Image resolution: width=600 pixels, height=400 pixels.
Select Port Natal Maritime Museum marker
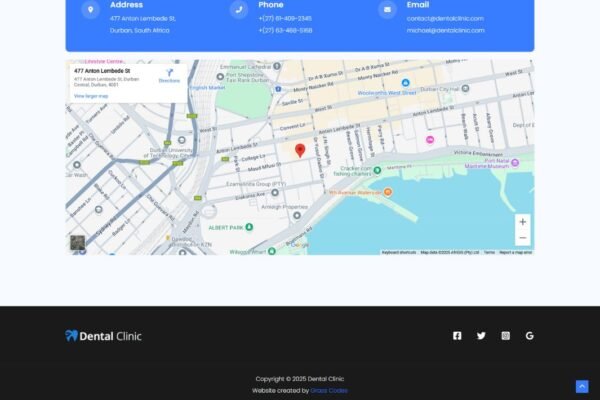pos(515,163)
